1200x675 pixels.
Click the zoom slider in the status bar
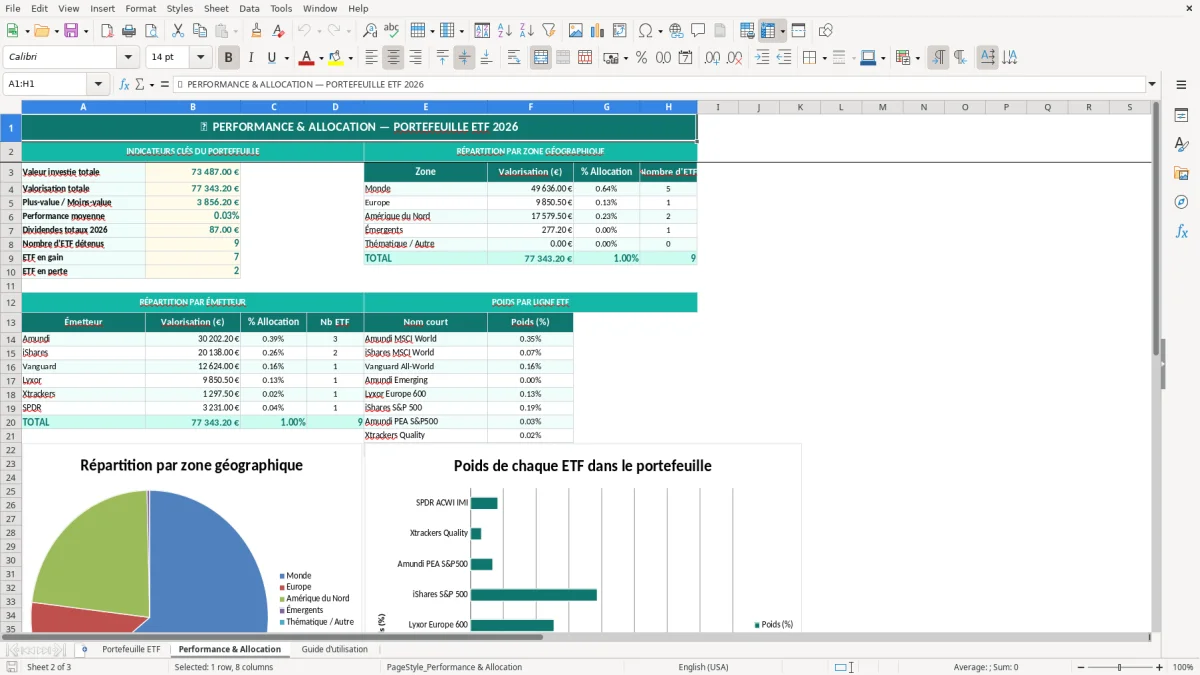click(1119, 667)
